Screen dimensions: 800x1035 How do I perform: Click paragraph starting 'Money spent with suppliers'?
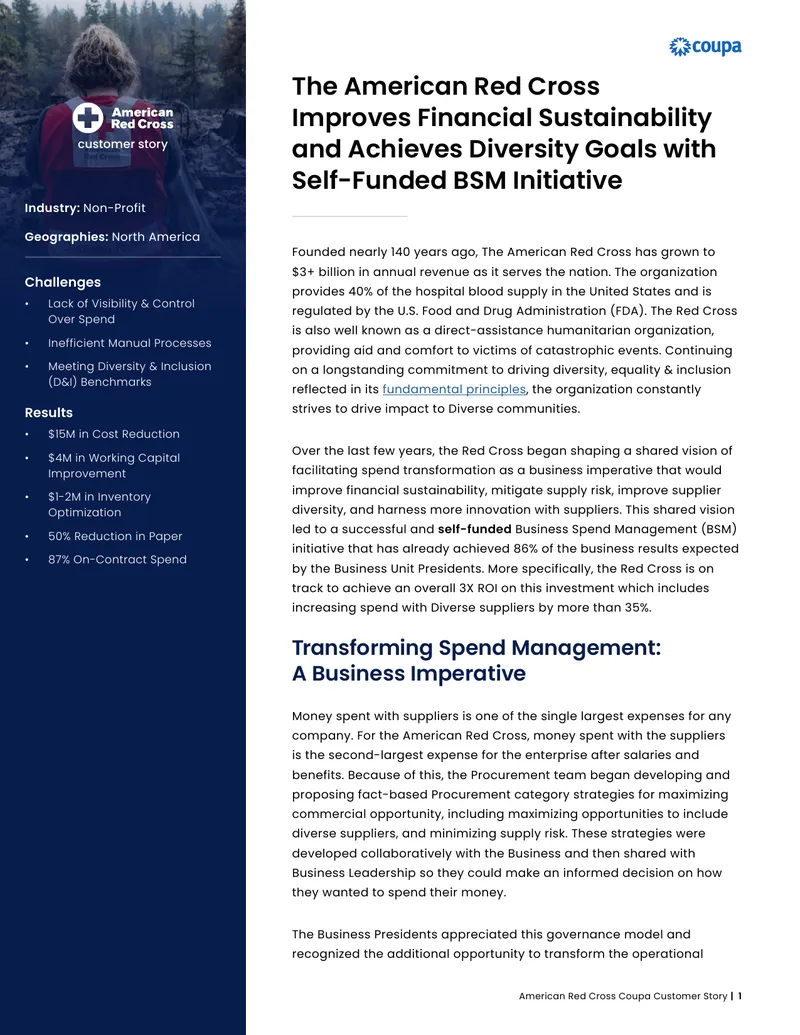tap(512, 804)
